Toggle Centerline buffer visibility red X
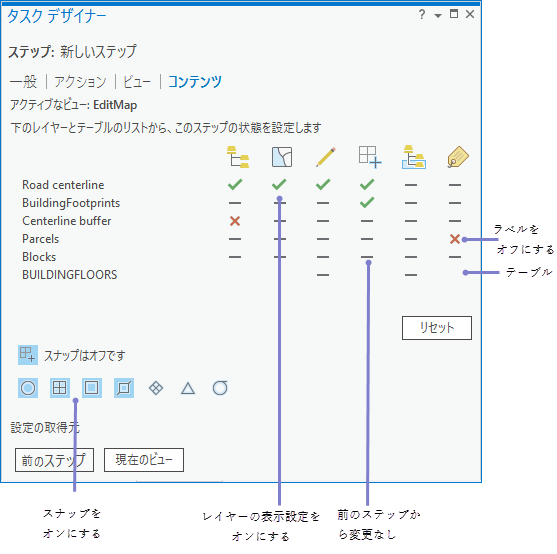The image size is (557, 554). (235, 221)
